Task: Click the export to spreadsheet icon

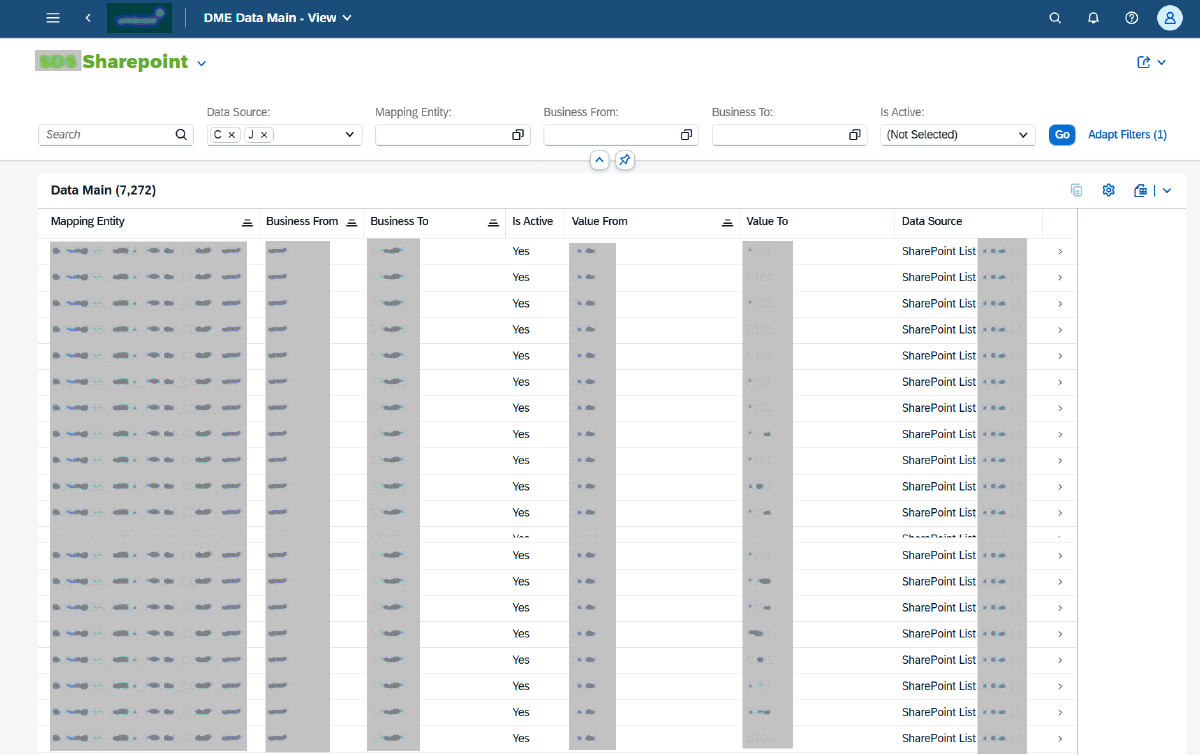Action: 1140,190
